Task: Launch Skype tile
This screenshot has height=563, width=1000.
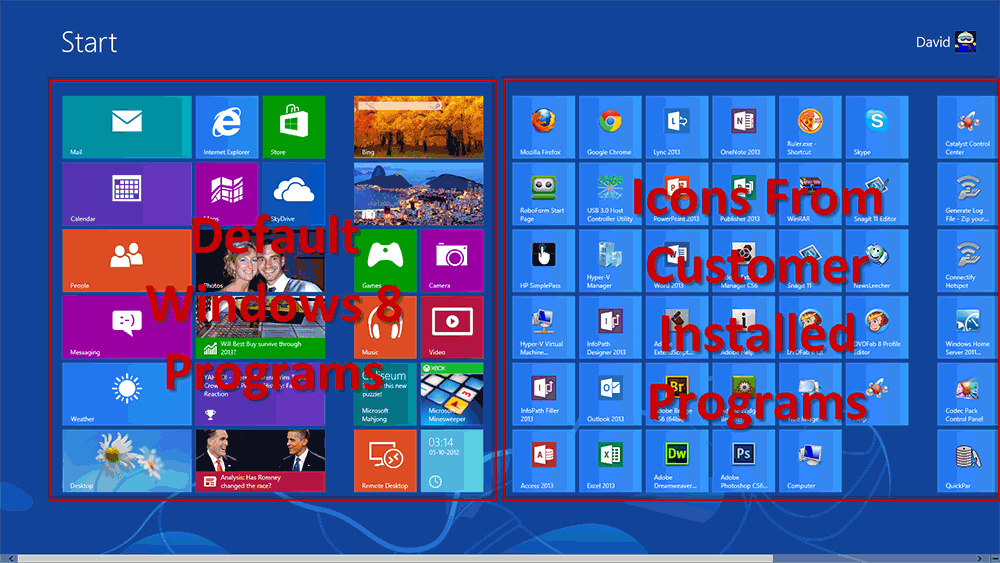Action: (877, 127)
